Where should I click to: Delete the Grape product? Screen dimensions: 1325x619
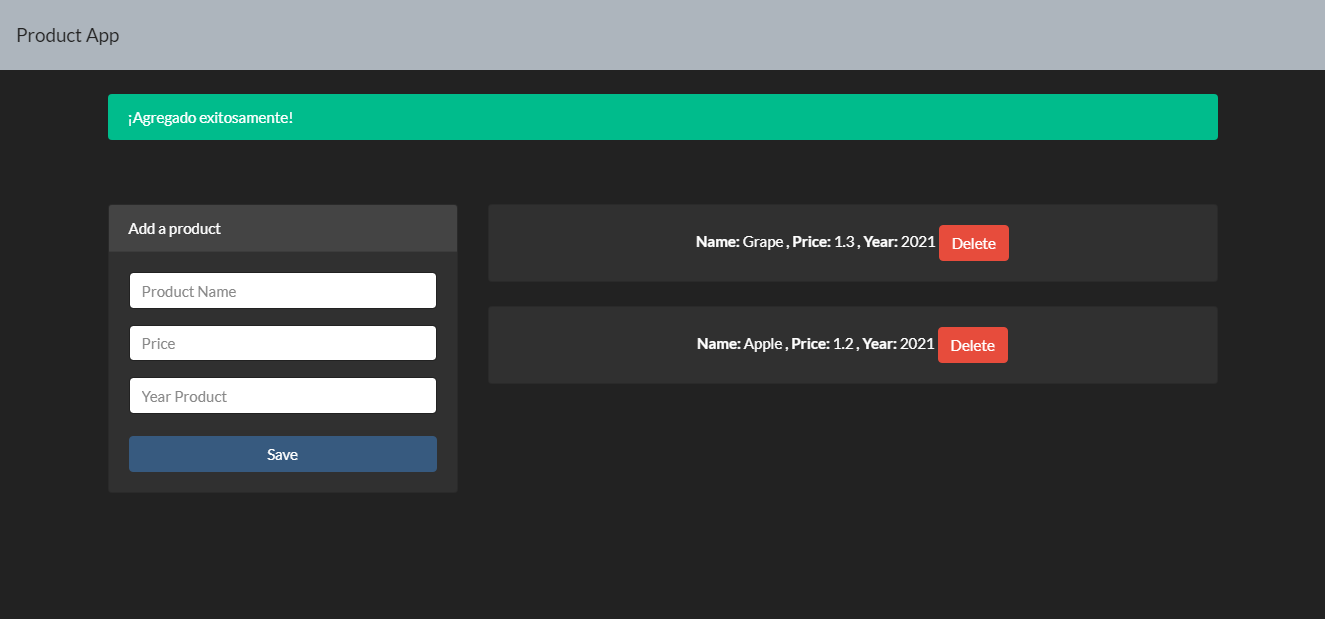pos(973,242)
